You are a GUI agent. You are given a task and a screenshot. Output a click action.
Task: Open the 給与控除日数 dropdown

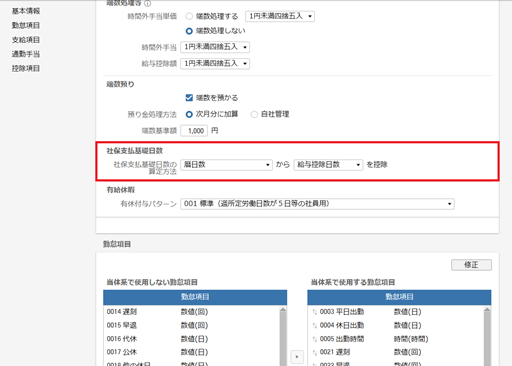(x=328, y=165)
